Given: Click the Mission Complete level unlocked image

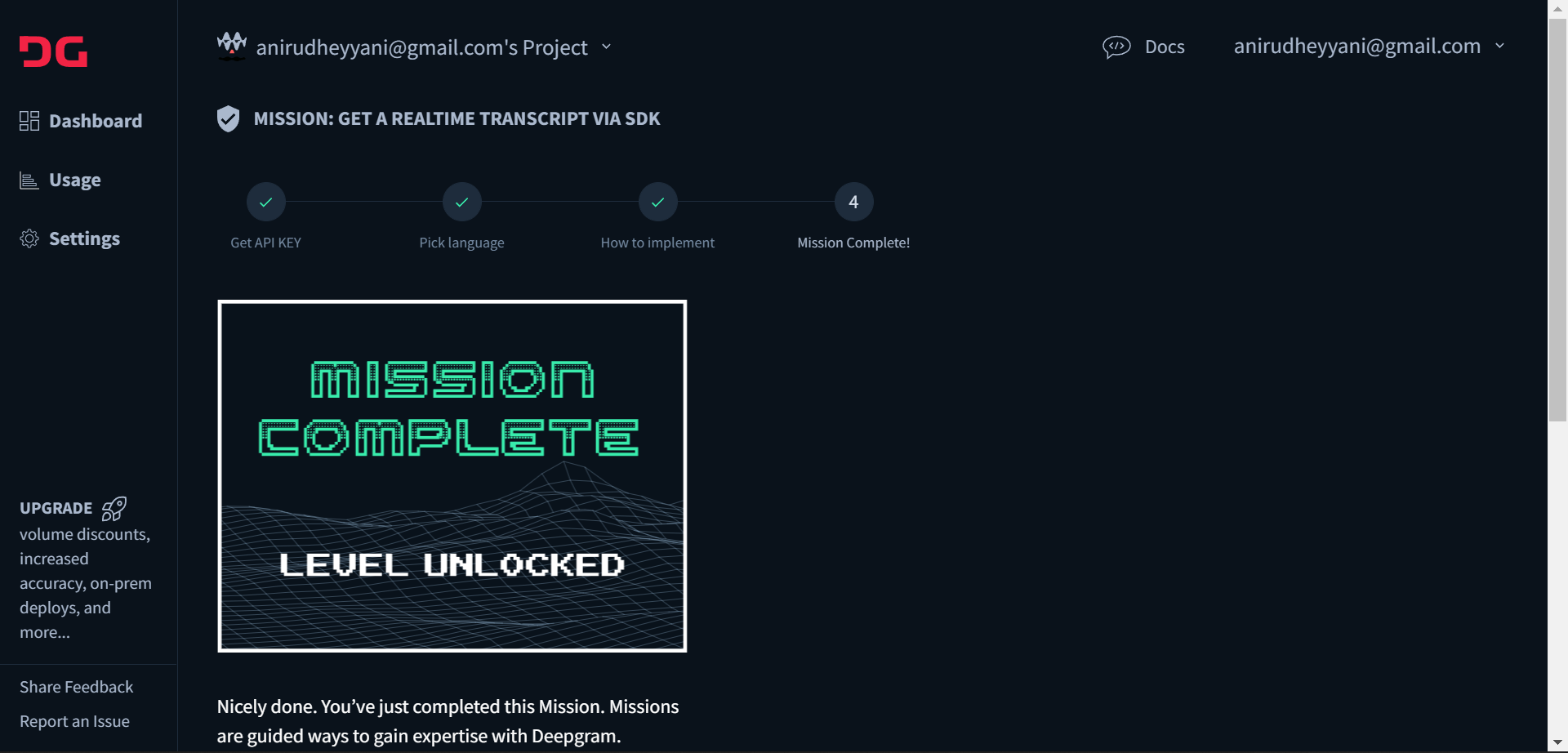Looking at the screenshot, I should (452, 476).
